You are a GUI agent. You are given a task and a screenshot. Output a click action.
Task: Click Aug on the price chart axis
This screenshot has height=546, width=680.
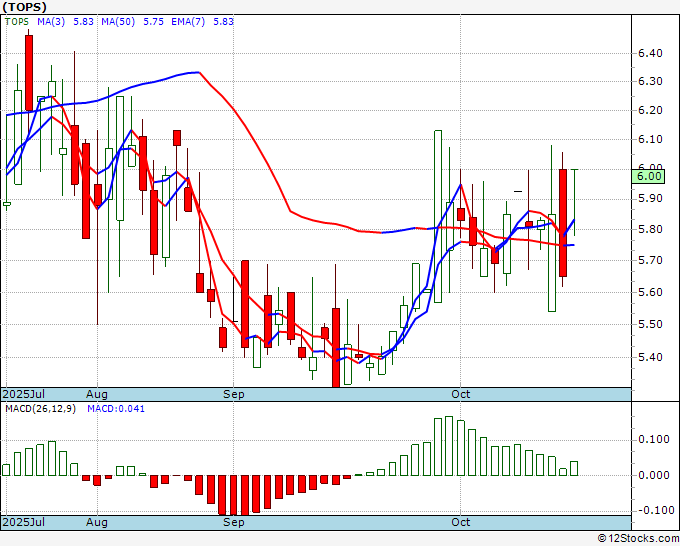97,394
